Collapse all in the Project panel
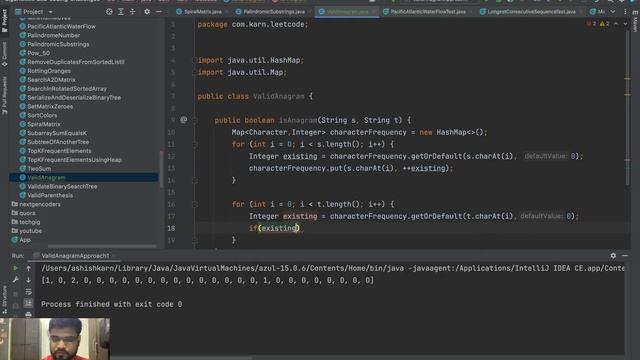640x360 pixels. [132, 12]
